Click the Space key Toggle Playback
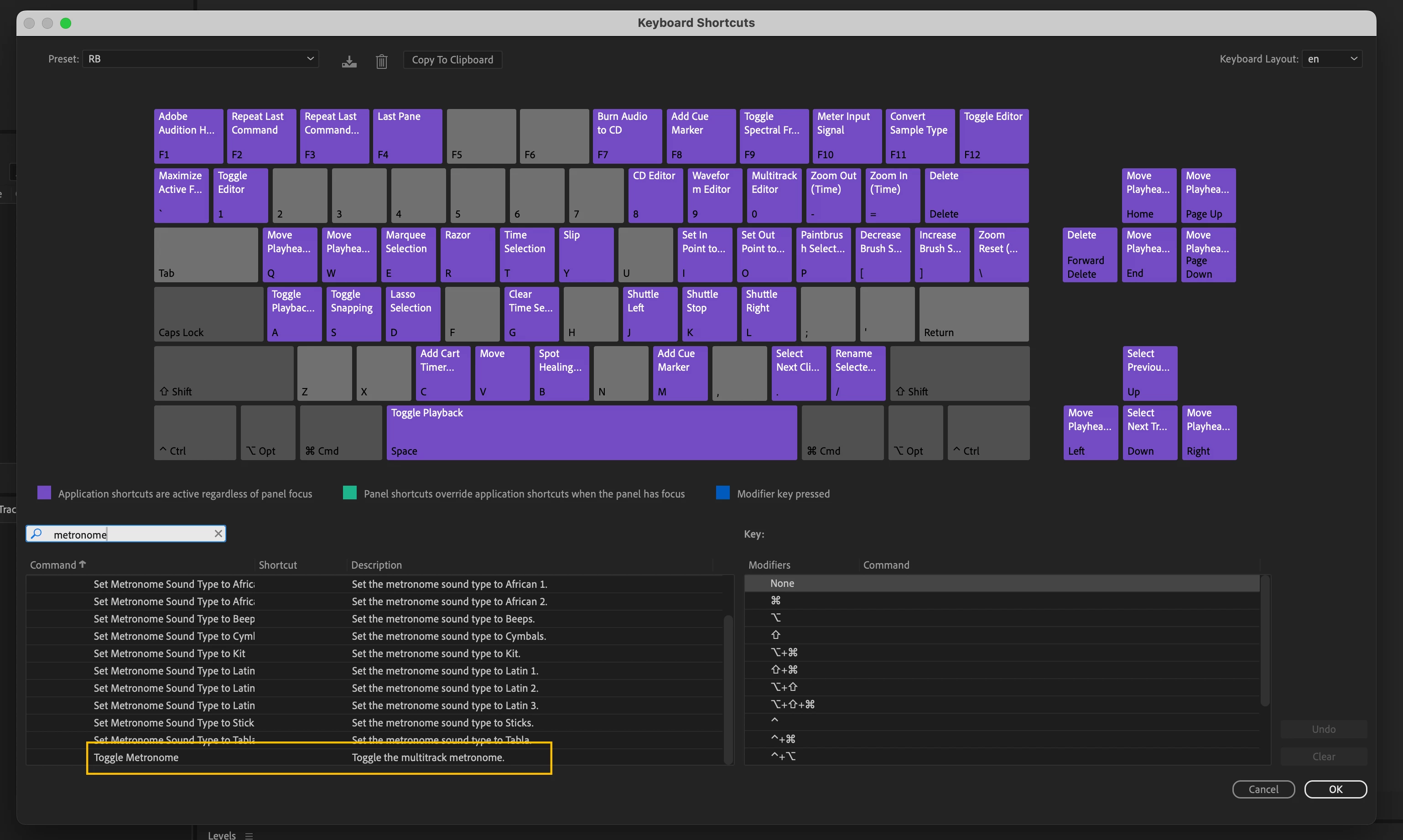This screenshot has height=840, width=1403. pyautogui.click(x=592, y=432)
